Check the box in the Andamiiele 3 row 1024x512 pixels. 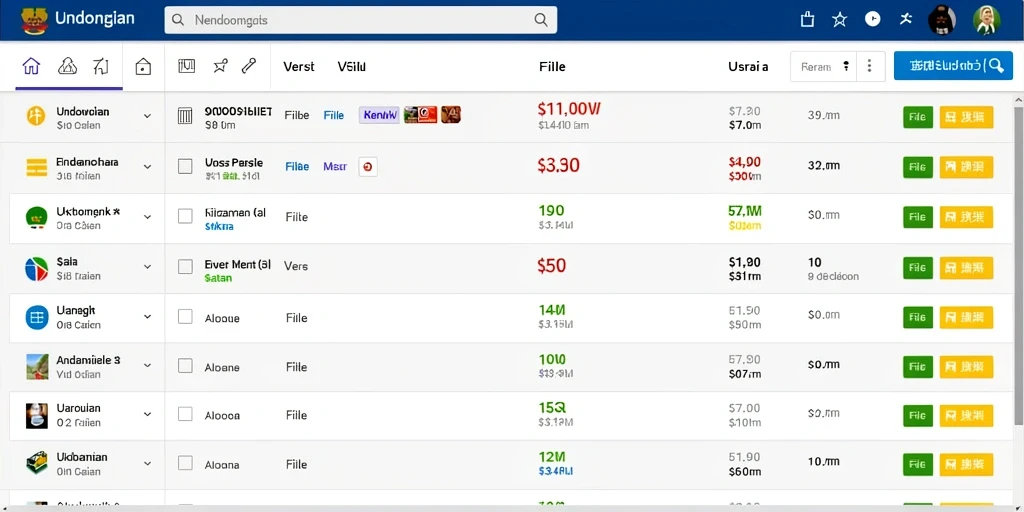(x=185, y=366)
